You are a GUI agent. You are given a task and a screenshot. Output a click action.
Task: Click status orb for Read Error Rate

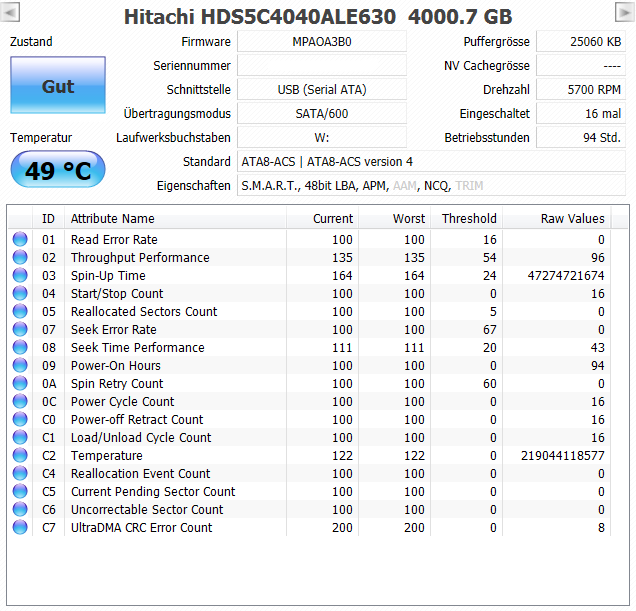click(20, 239)
